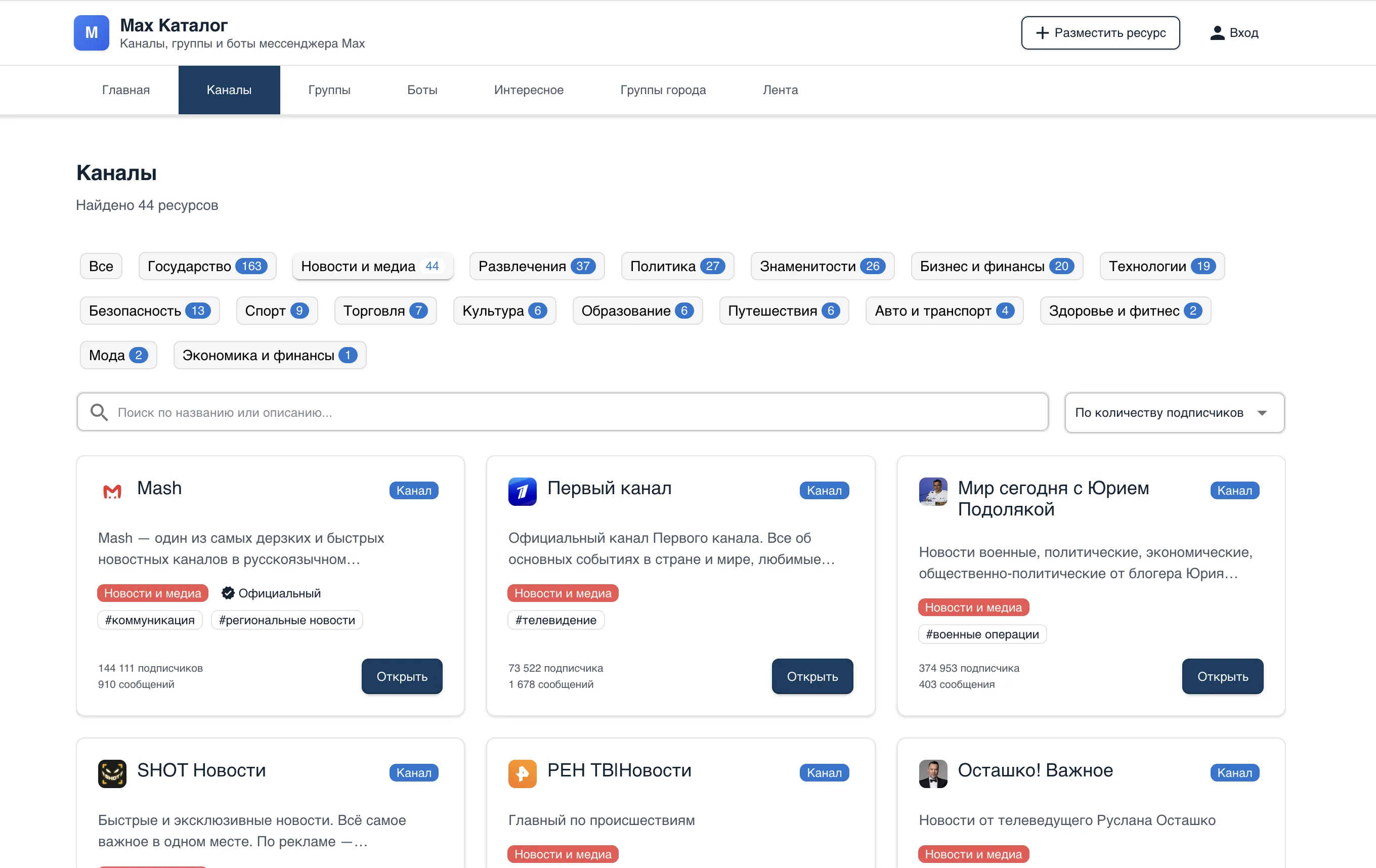This screenshot has width=1376, height=868.
Task: Toggle the Государство 163 category filter
Action: (207, 266)
